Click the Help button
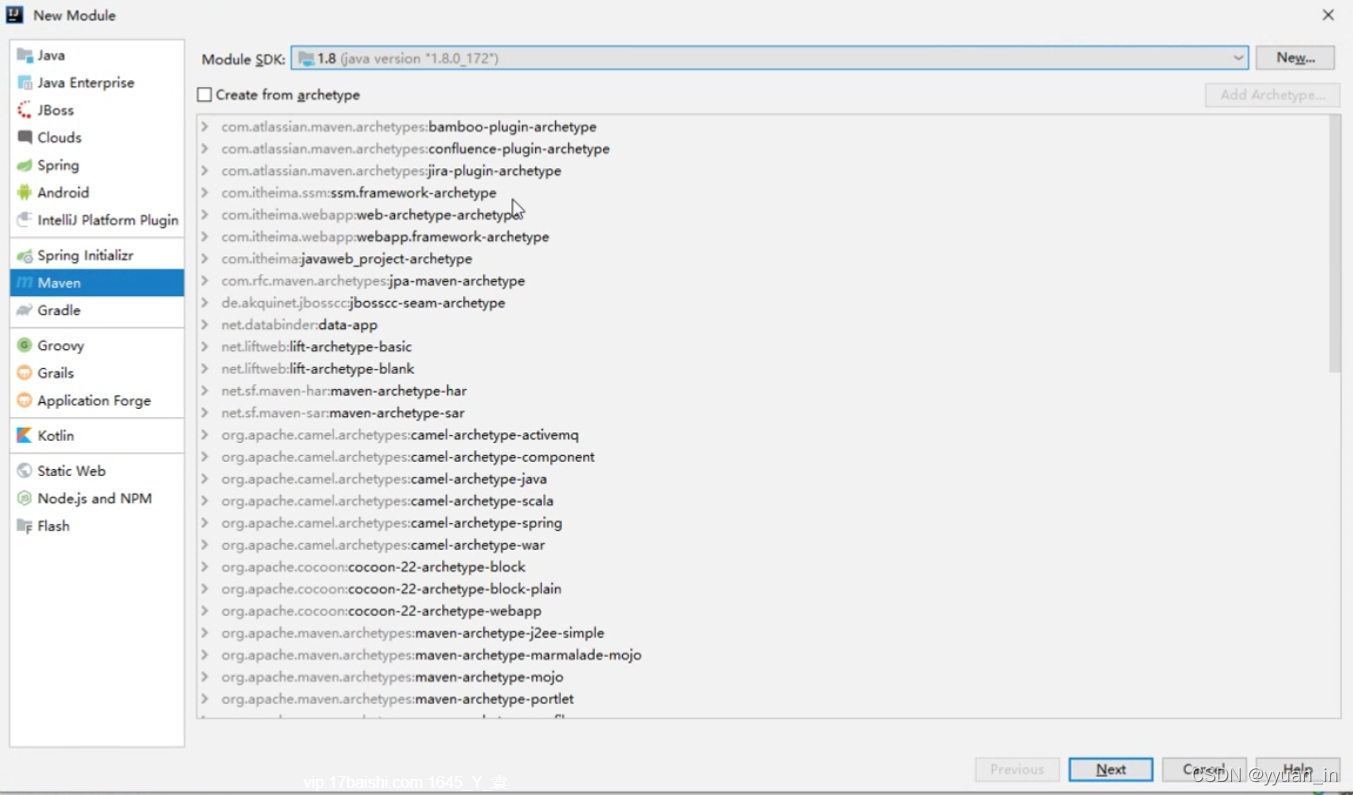The height and width of the screenshot is (795, 1353). coord(1298,769)
